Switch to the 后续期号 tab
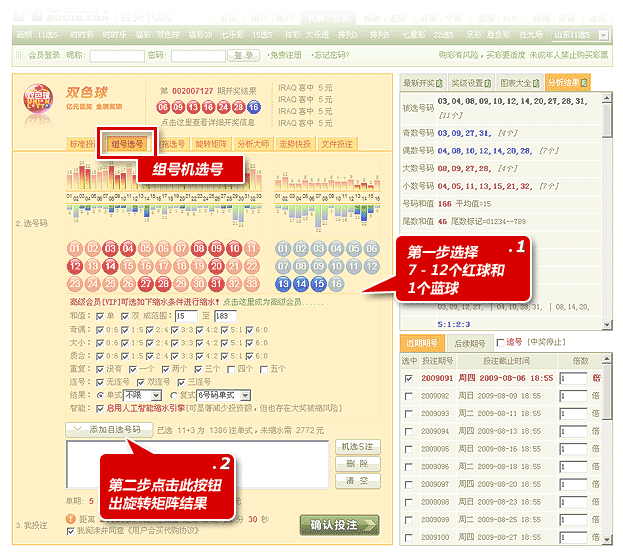Image resolution: width=623 pixels, height=552 pixels. [470, 343]
